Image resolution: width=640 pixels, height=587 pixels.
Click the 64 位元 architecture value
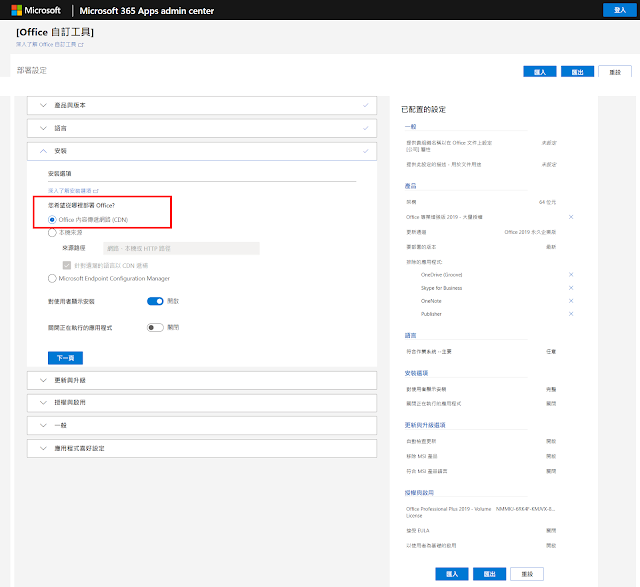[x=547, y=202]
